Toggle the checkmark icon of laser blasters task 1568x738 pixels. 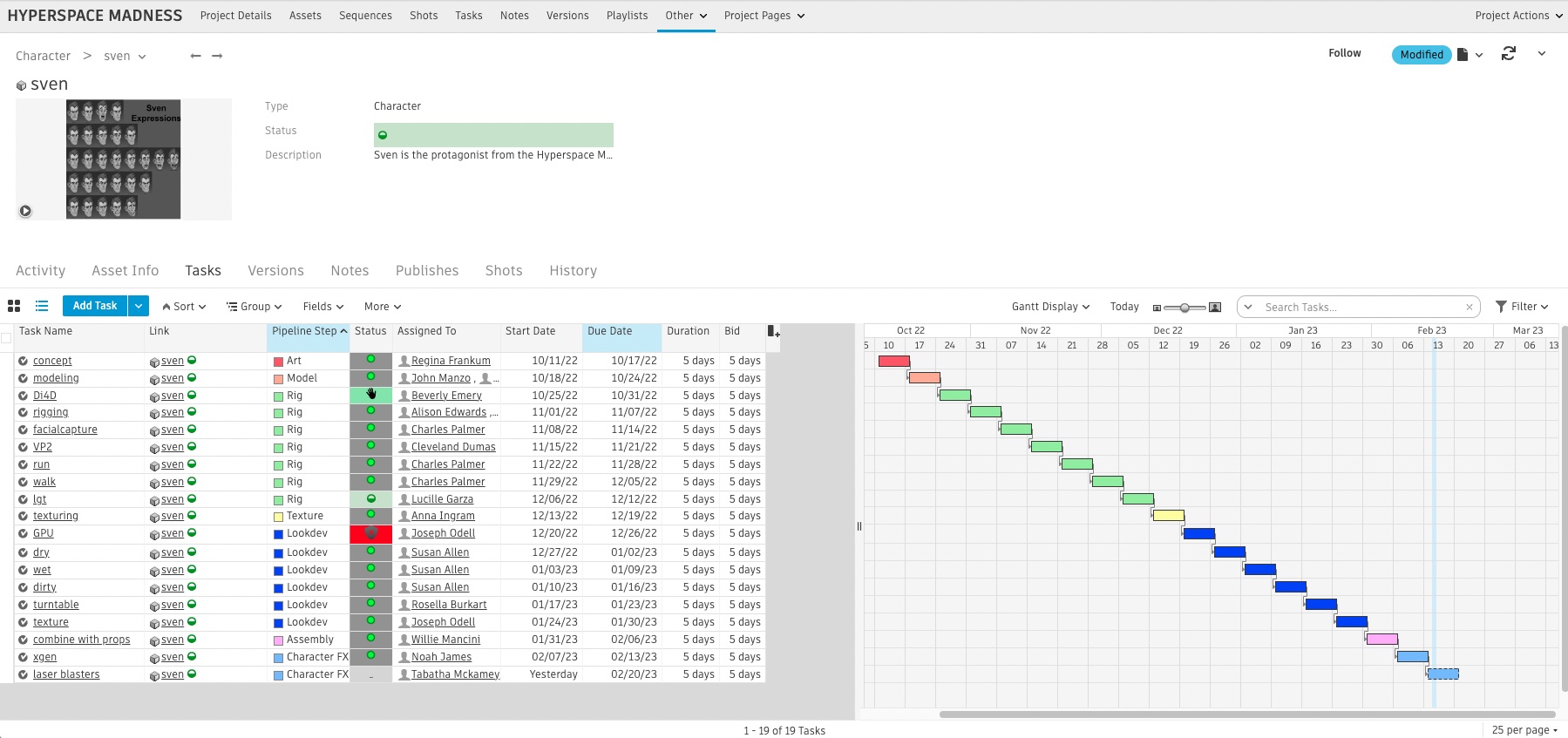tap(24, 674)
